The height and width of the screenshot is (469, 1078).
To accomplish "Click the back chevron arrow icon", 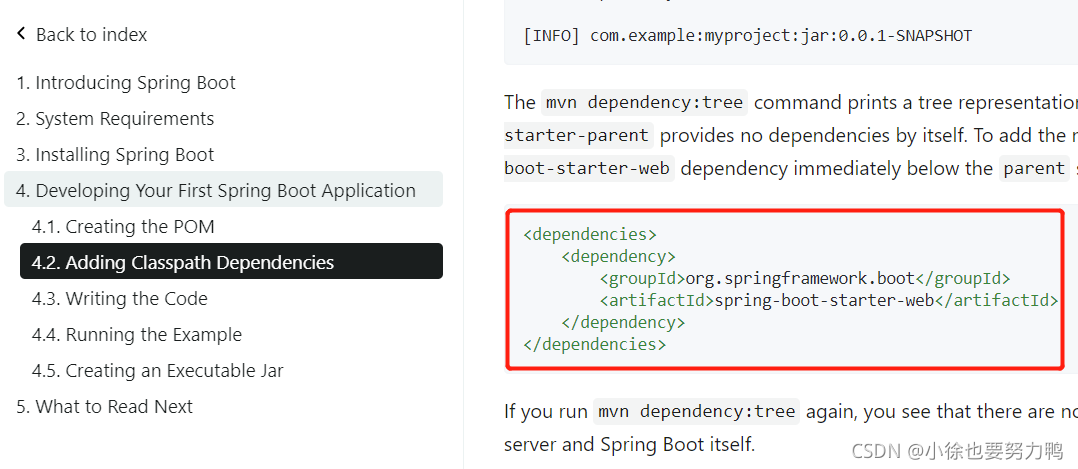I will click(x=21, y=33).
